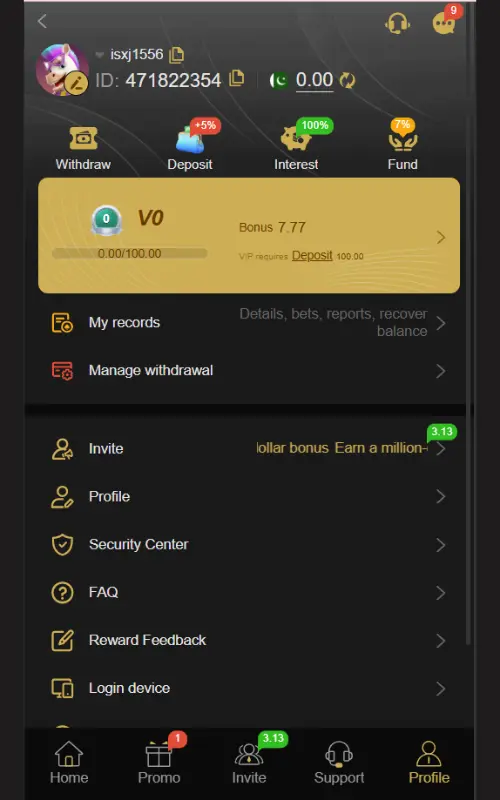Image resolution: width=500 pixels, height=800 pixels.
Task: Click the VIP progress bar 0.00/100.00
Action: [130, 254]
